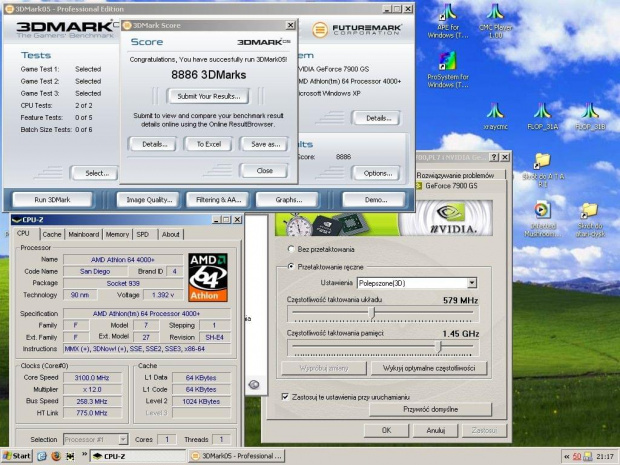
Task: Open the Skrót do ATARI folder shortcut
Action: (x=543, y=170)
